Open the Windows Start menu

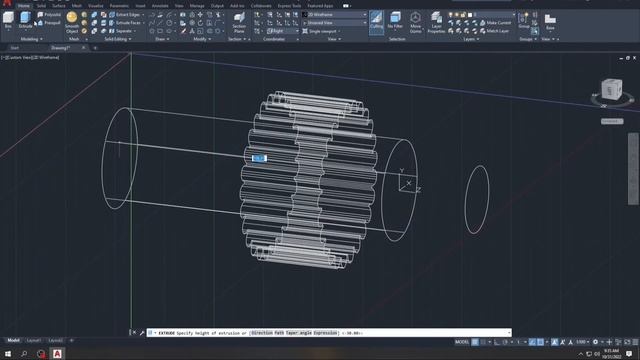point(8,353)
